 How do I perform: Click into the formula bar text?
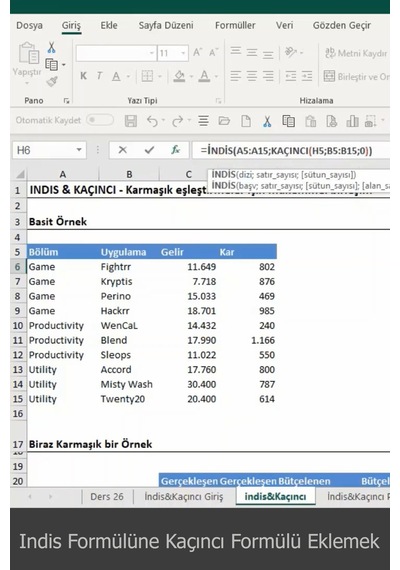(x=291, y=150)
